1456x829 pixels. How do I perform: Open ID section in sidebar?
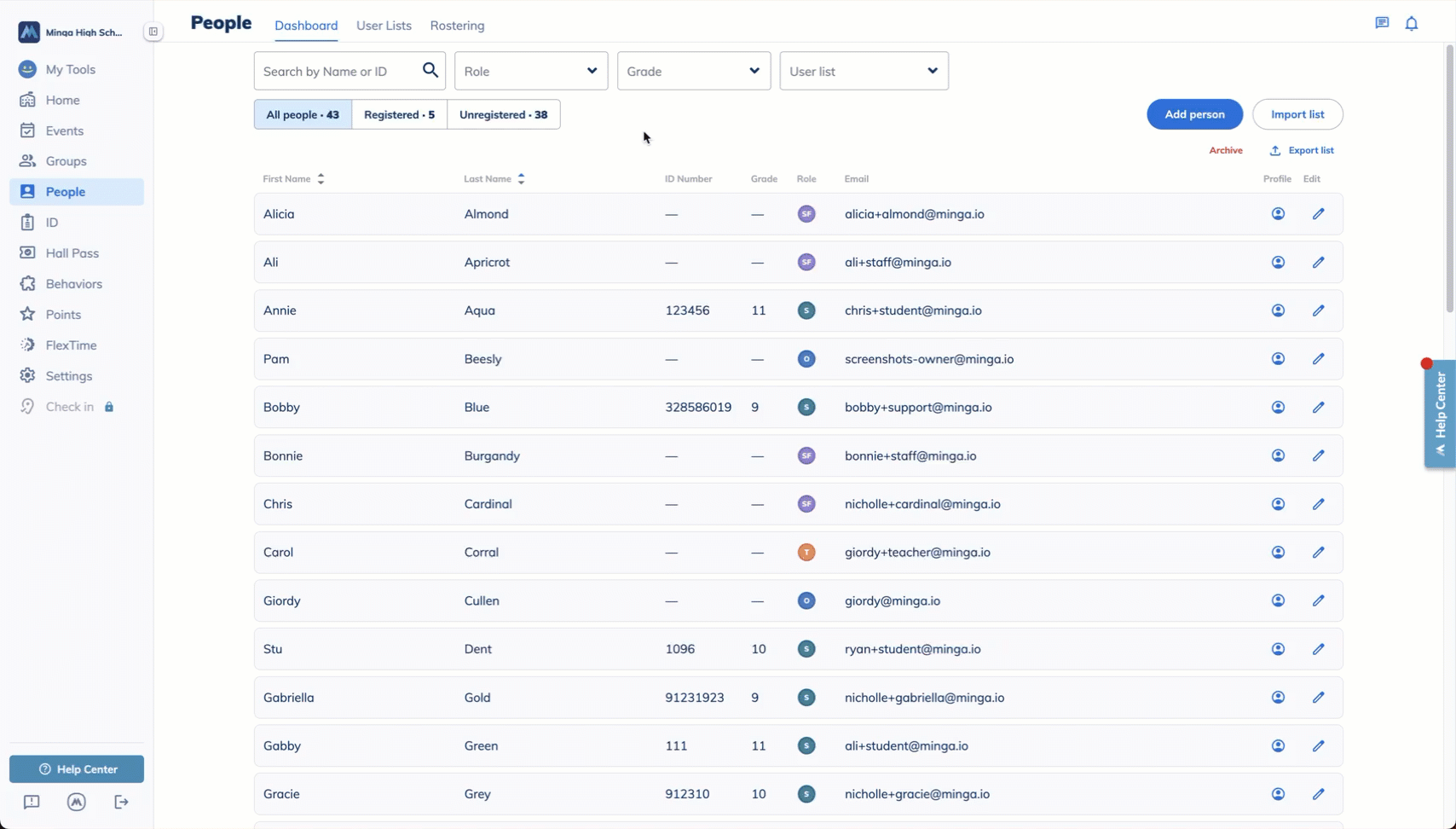click(77, 223)
